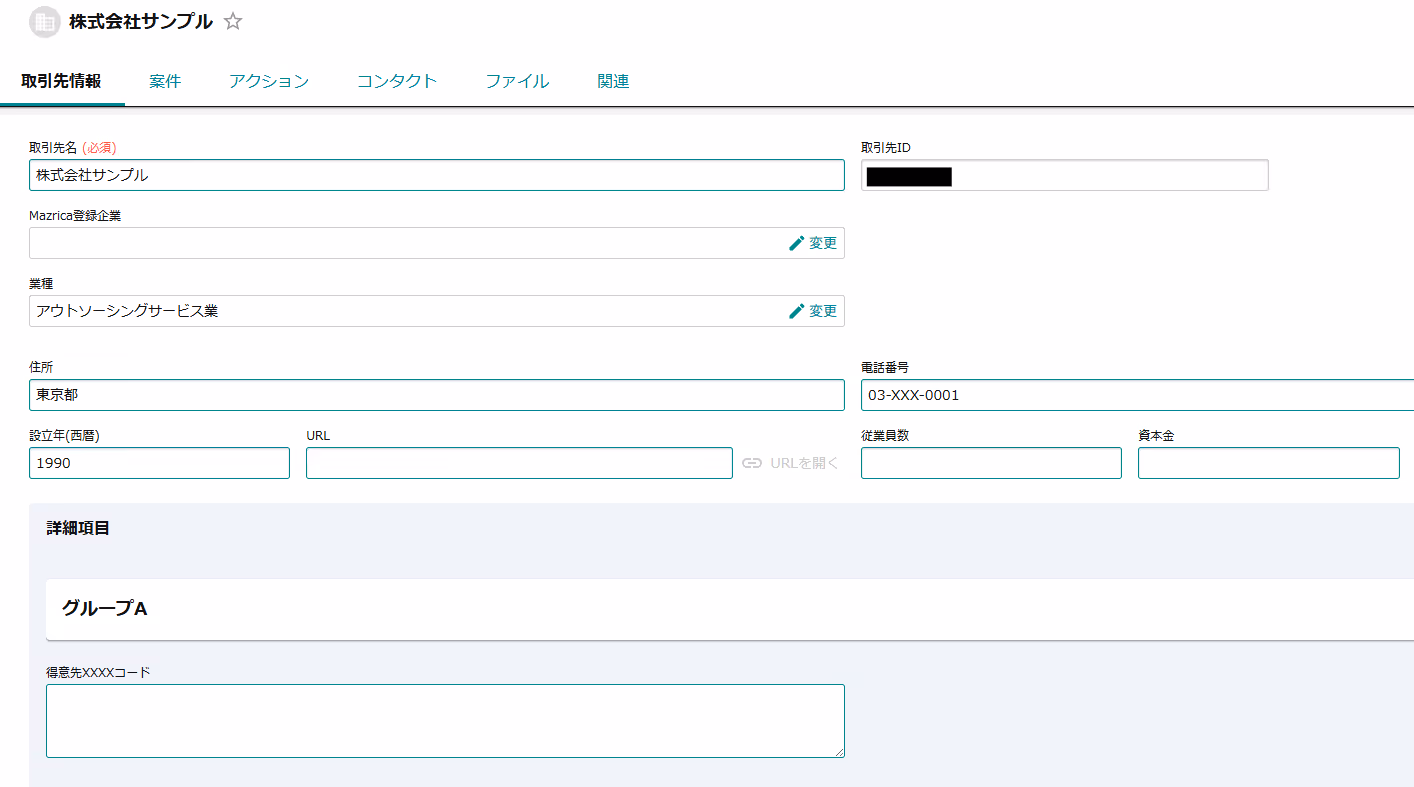Open the コンタクト tab
The height and width of the screenshot is (787, 1414).
point(397,82)
